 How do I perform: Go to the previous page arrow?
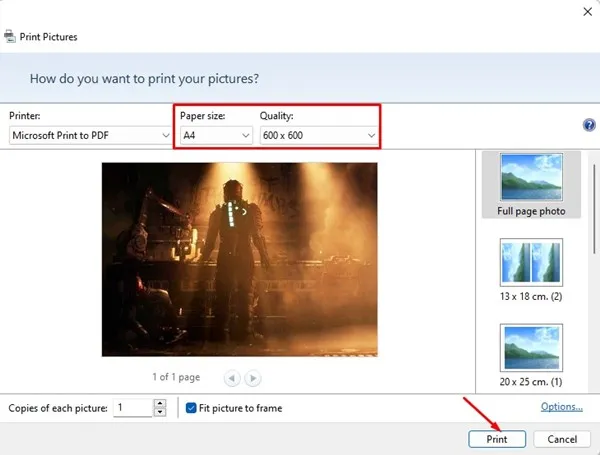[232, 378]
